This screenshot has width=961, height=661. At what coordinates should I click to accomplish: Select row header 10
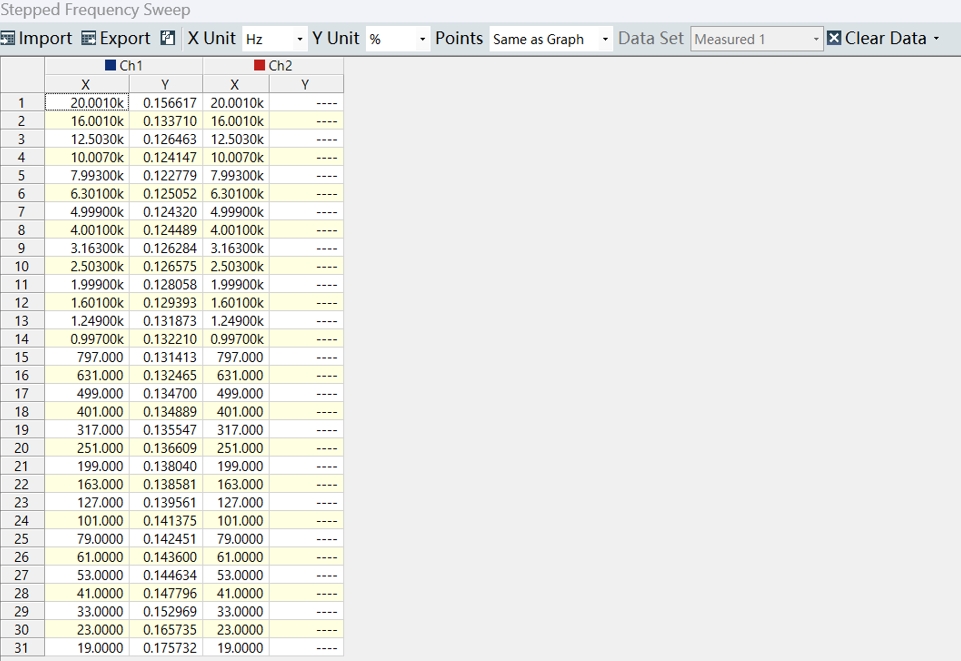tap(22, 266)
